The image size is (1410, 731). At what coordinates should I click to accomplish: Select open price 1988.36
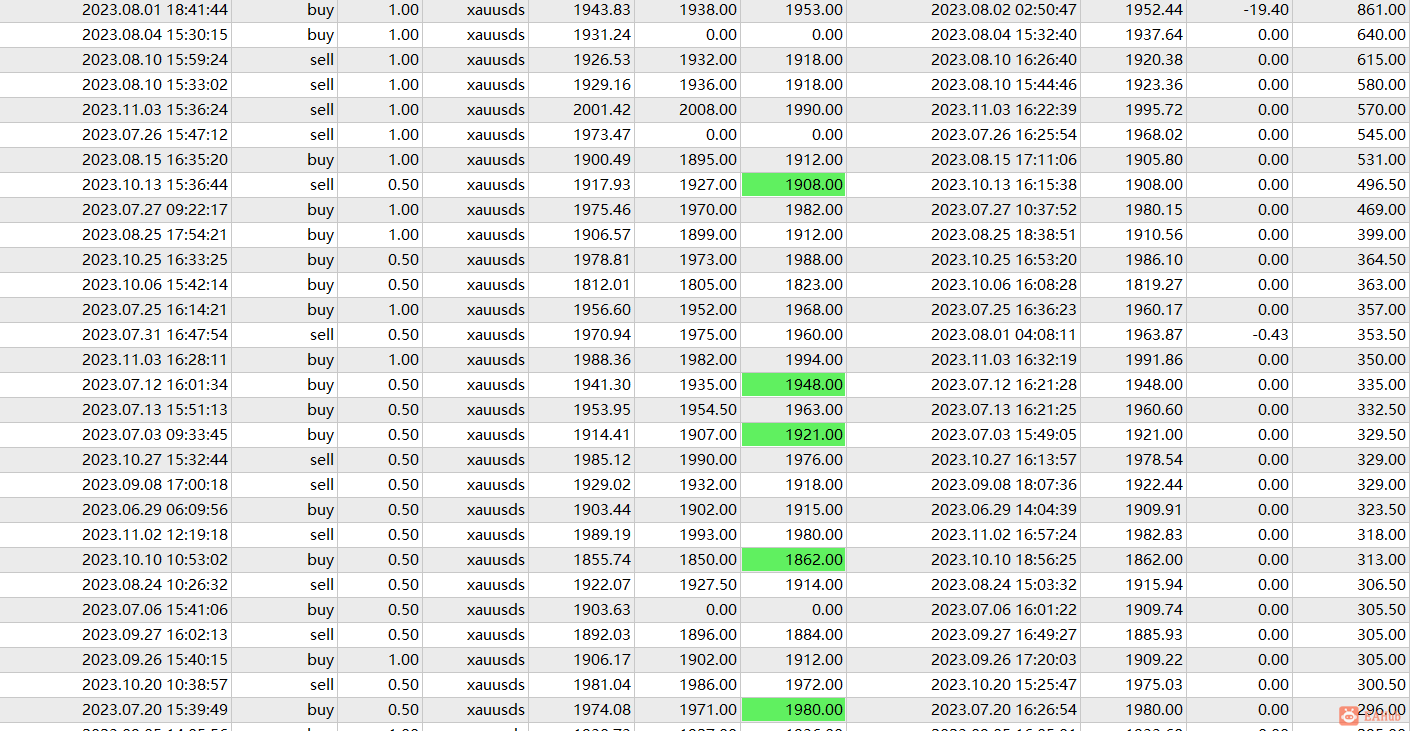click(602, 360)
